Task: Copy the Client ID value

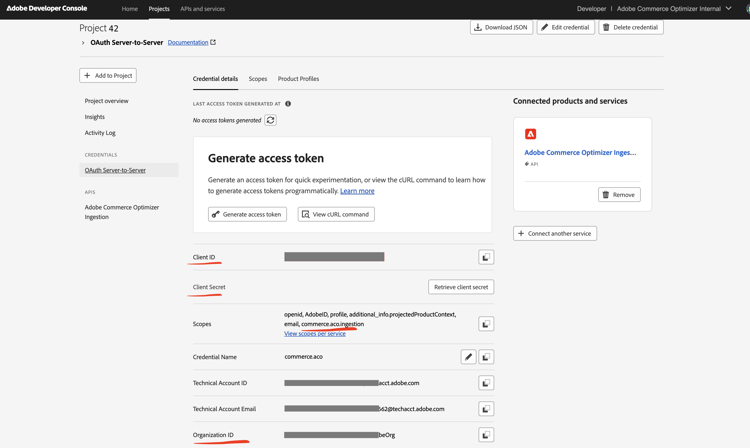Action: tap(486, 257)
